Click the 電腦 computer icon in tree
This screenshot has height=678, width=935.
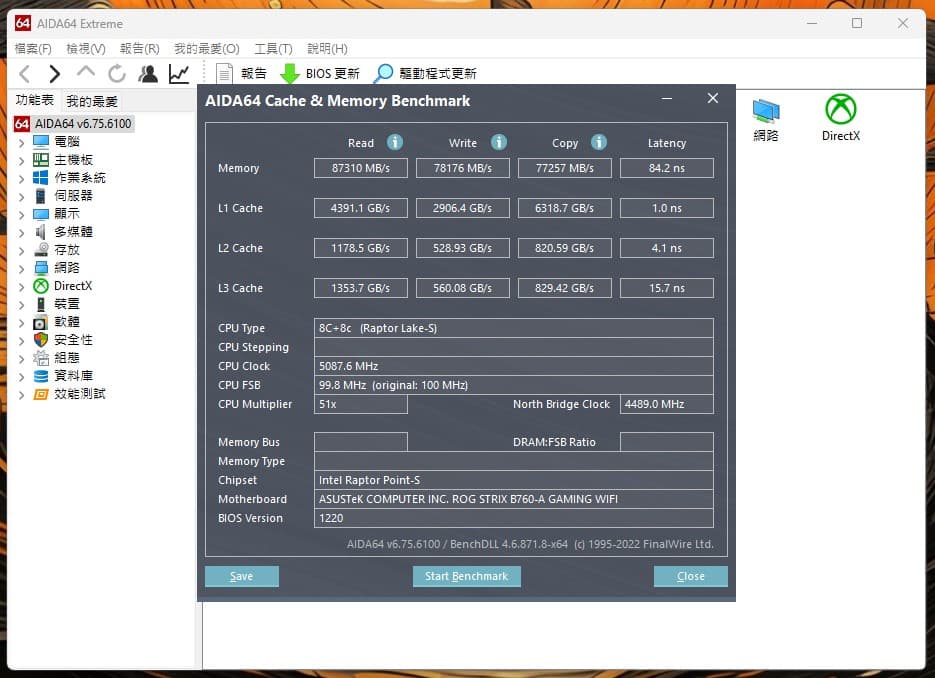pos(41,141)
